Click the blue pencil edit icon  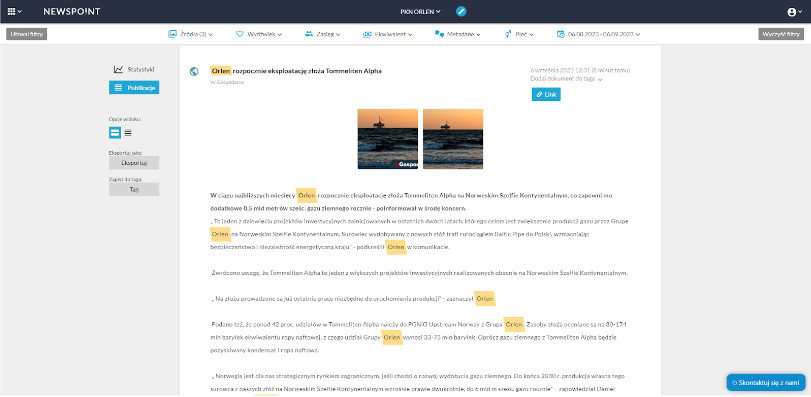pyautogui.click(x=461, y=11)
